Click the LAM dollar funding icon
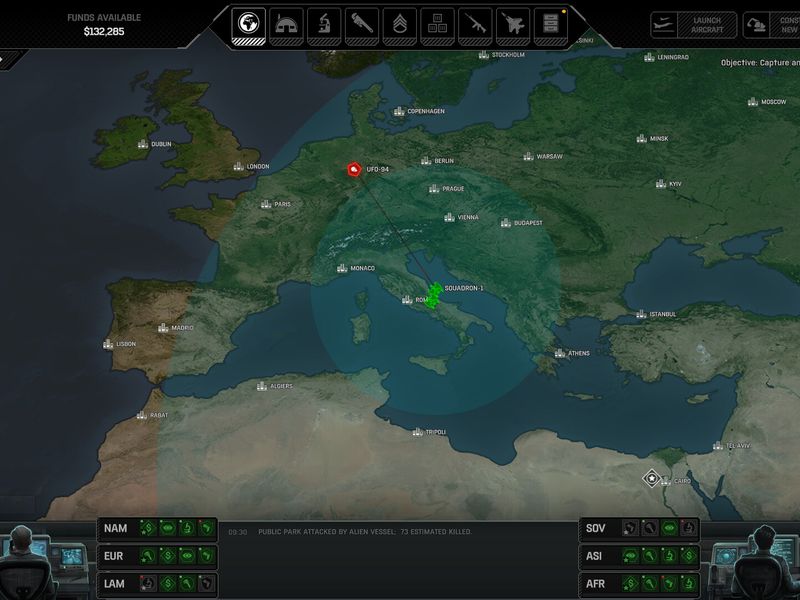This screenshot has width=800, height=600. click(x=168, y=584)
